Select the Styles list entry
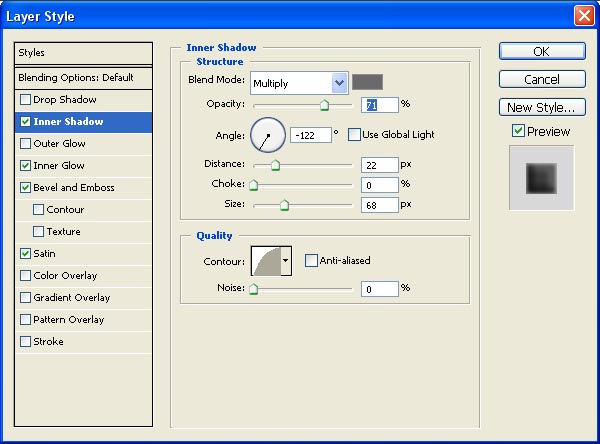This screenshot has width=600, height=444. pyautogui.click(x=83, y=53)
